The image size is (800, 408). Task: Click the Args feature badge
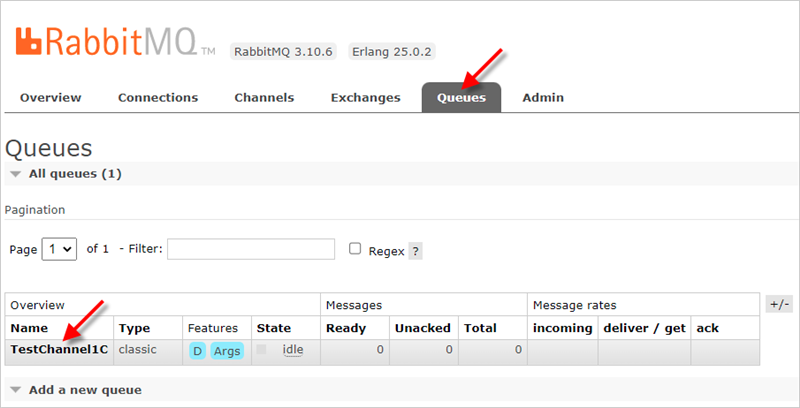tap(227, 351)
